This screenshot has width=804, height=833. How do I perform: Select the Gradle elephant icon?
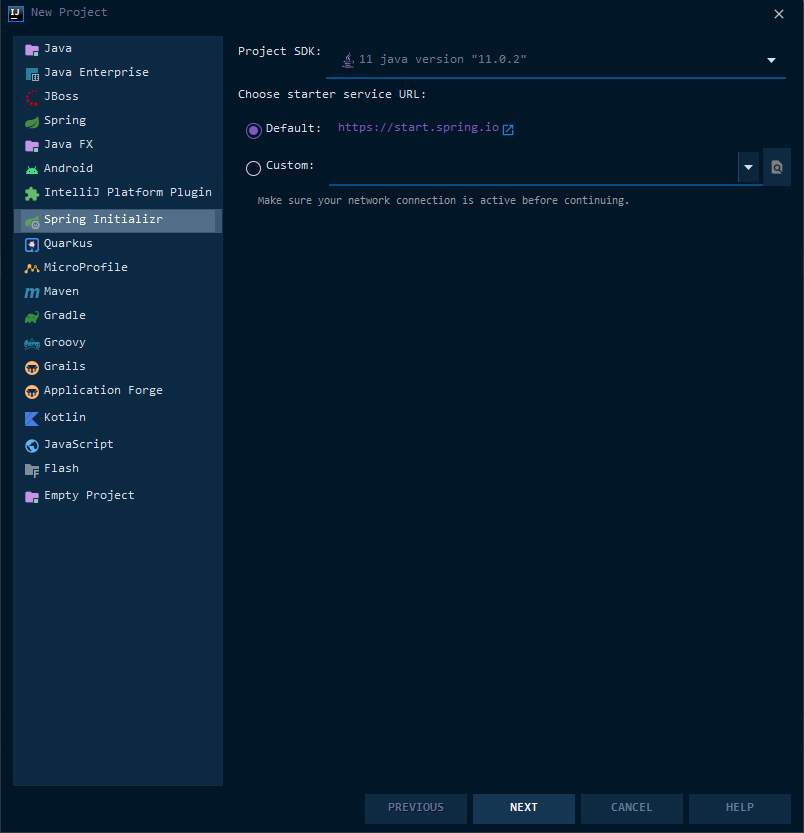click(32, 316)
